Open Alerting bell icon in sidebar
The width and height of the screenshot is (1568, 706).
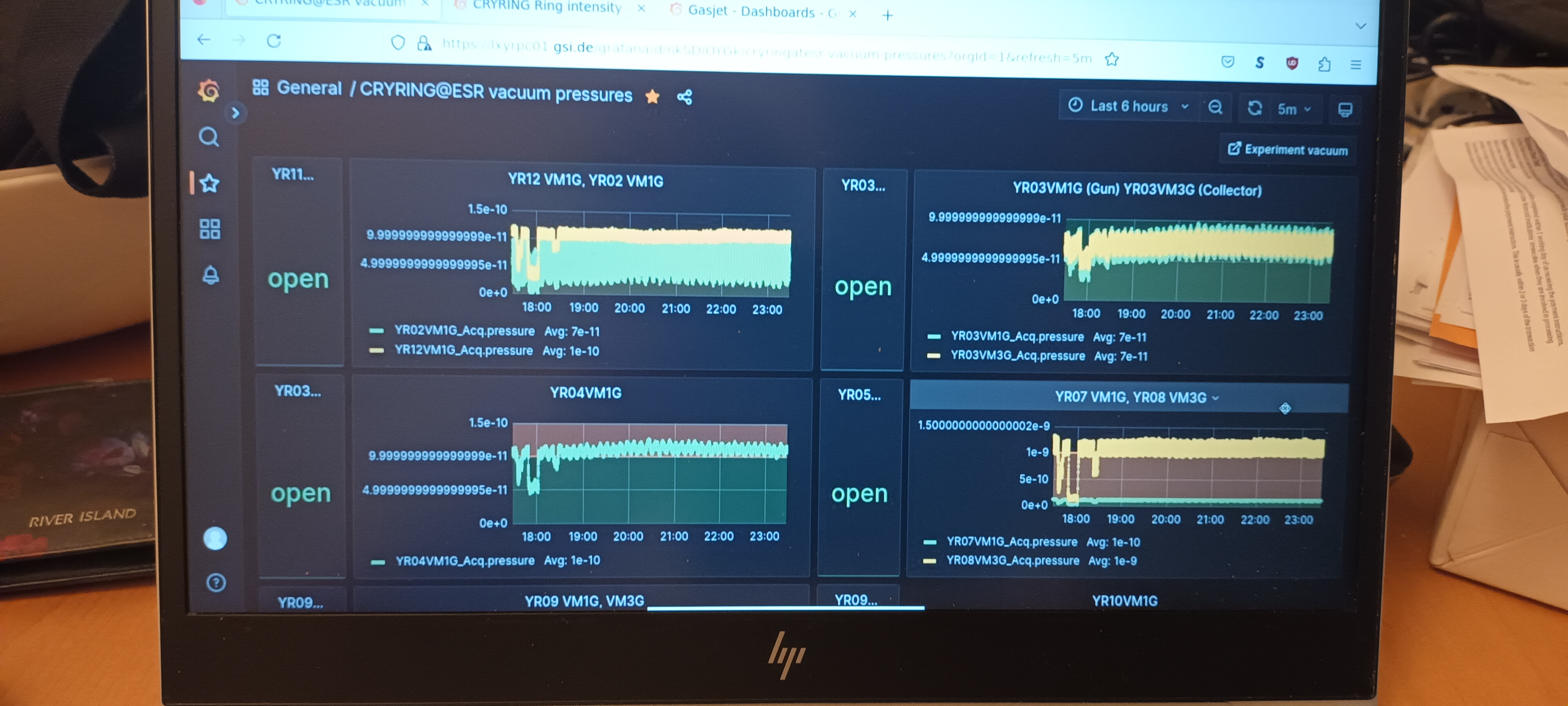[x=211, y=275]
